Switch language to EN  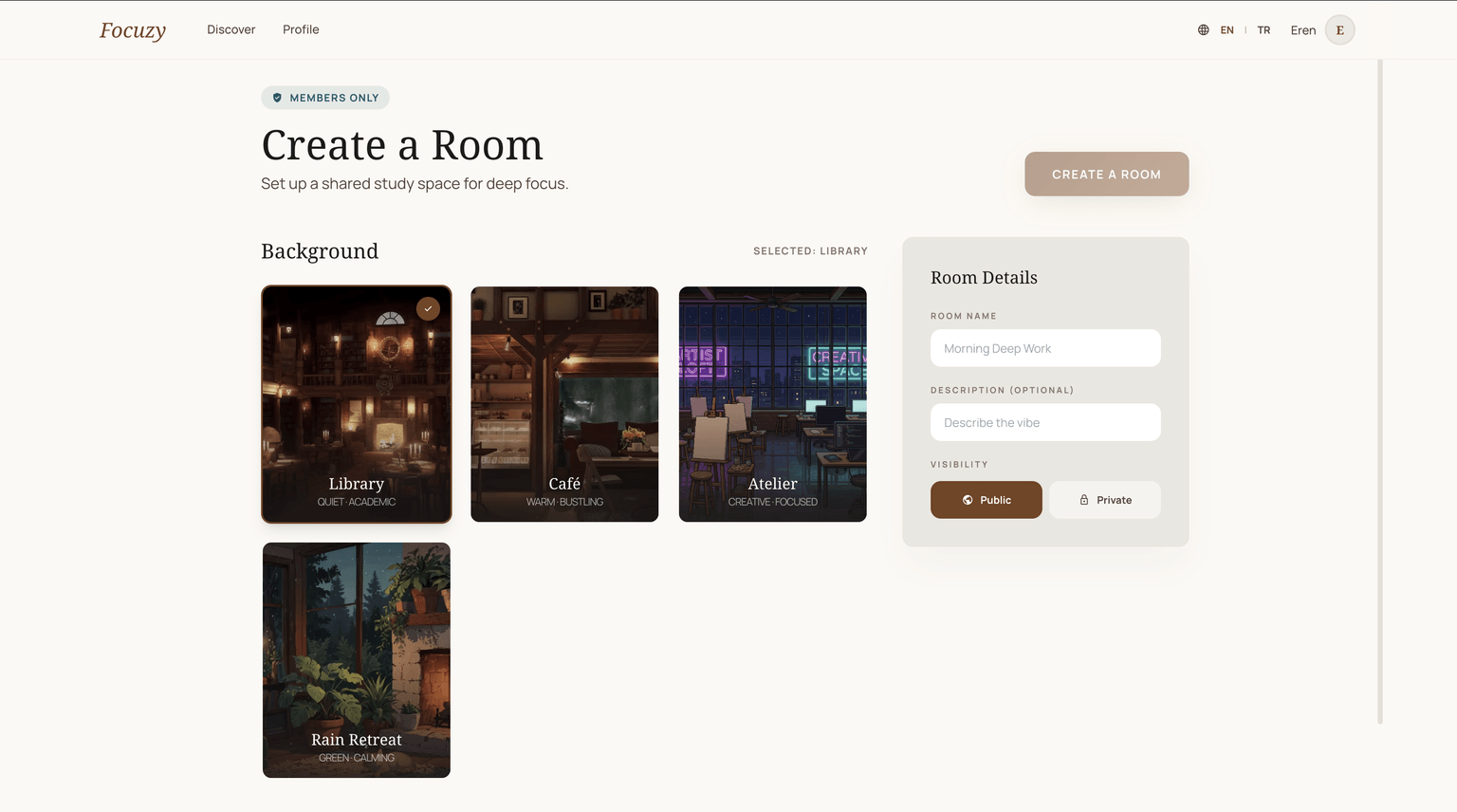coord(1226,30)
